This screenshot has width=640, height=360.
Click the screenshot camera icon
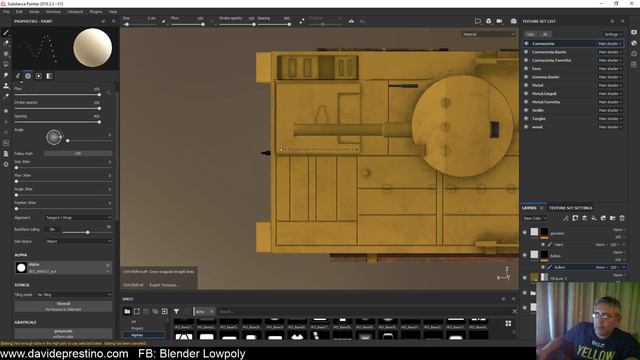click(x=513, y=21)
